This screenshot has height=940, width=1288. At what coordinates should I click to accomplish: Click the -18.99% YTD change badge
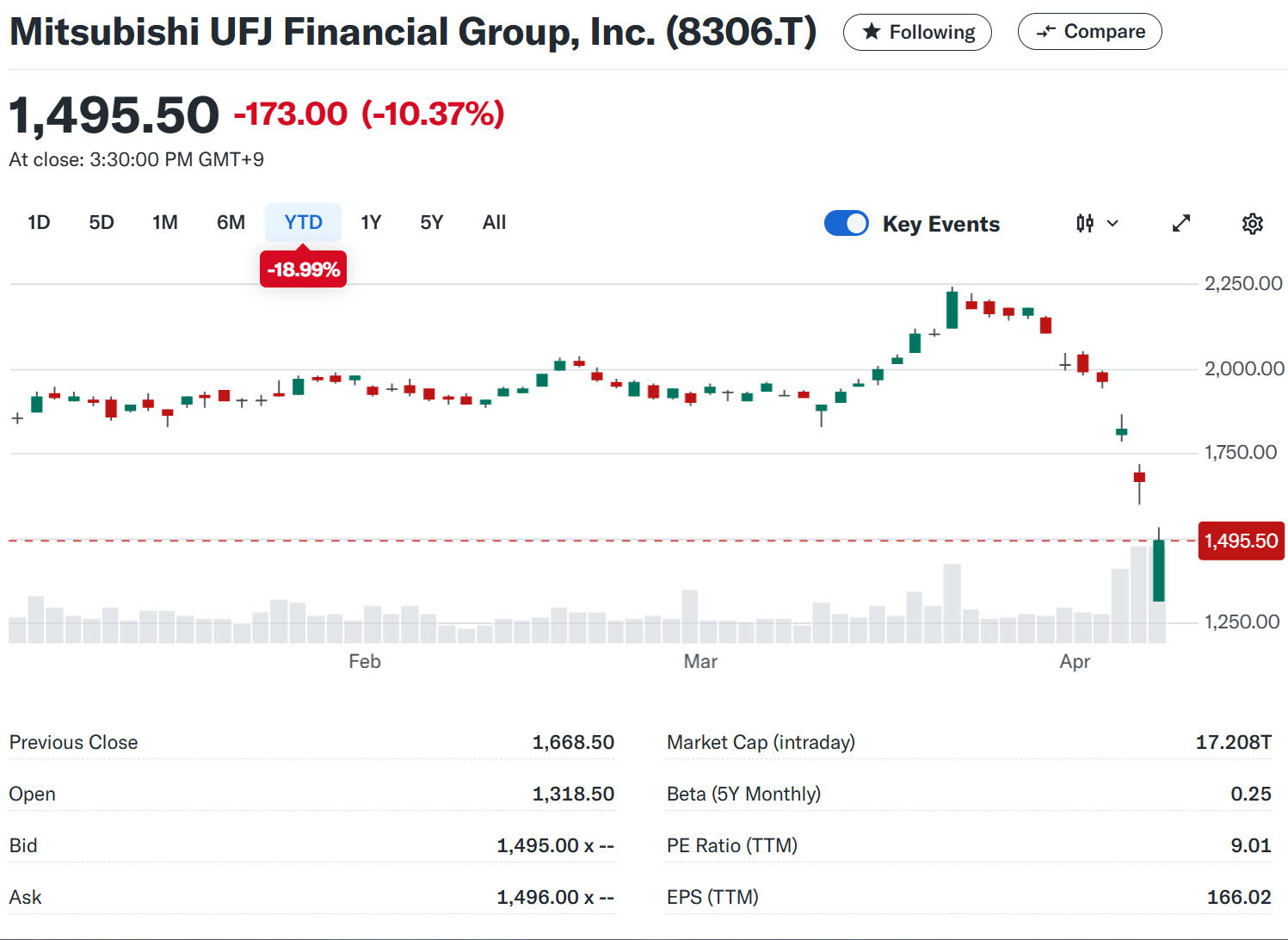click(x=303, y=269)
